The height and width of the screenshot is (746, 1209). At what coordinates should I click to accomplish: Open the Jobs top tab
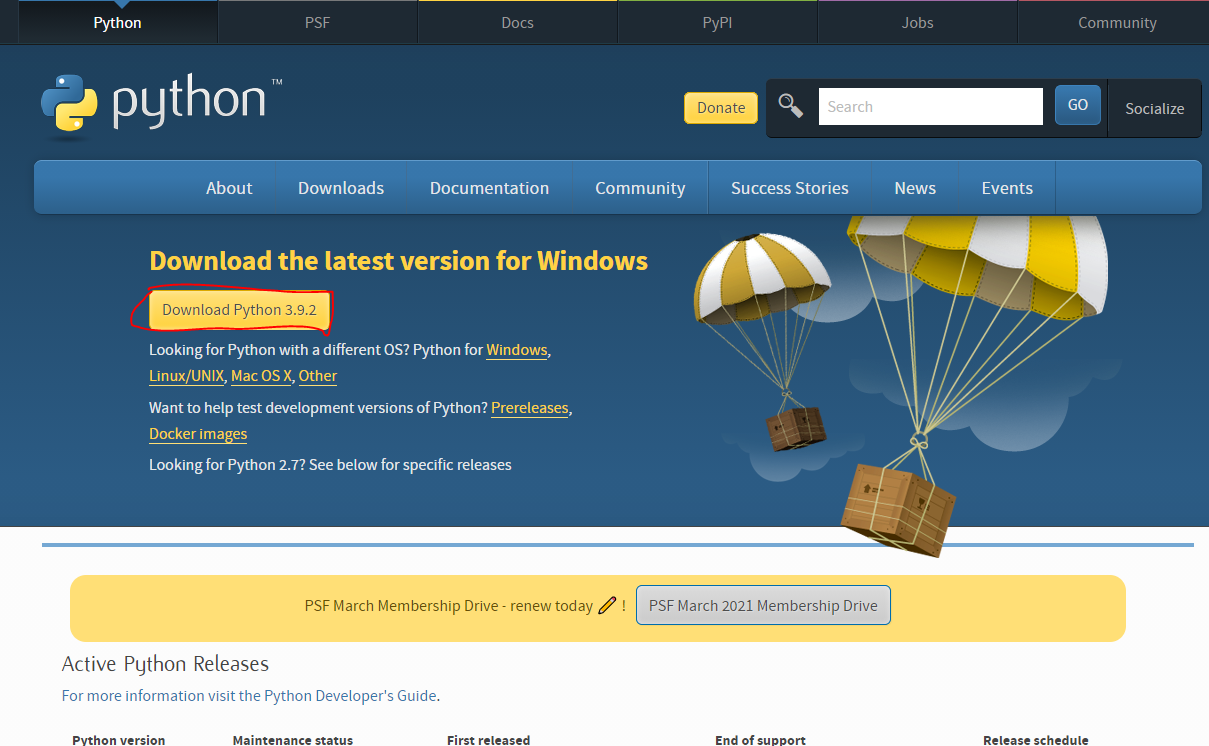click(x=918, y=22)
